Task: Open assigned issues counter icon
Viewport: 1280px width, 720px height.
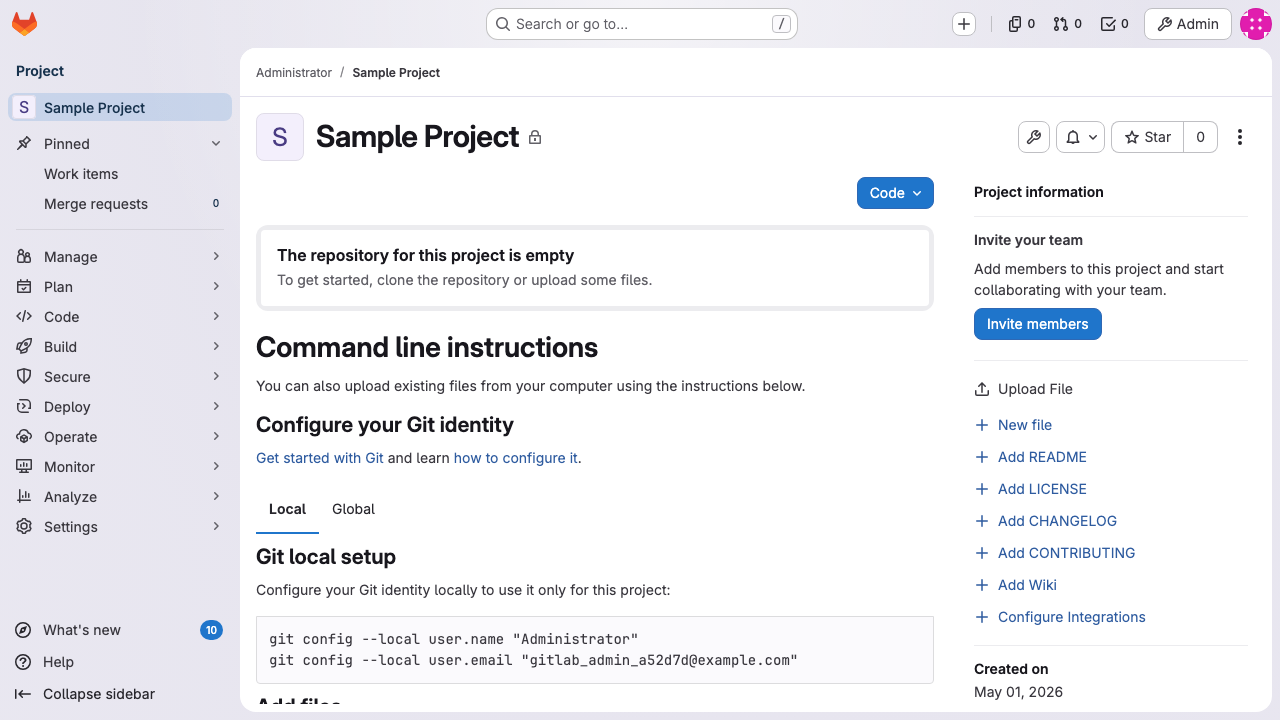Action: (1022, 24)
